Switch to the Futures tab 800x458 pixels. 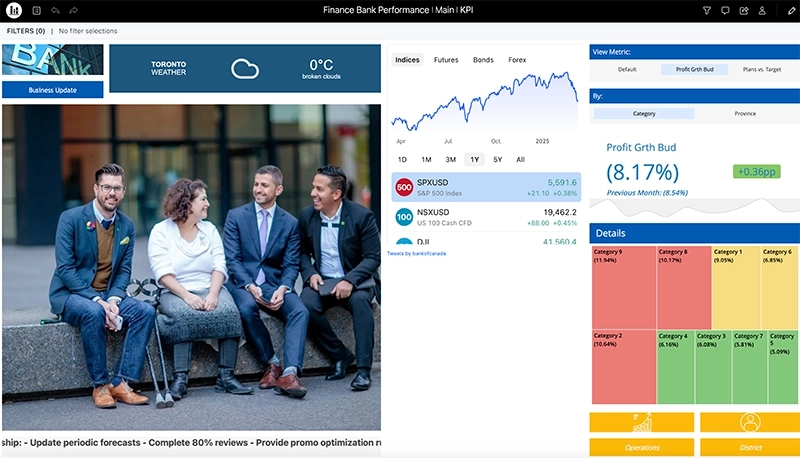446,60
